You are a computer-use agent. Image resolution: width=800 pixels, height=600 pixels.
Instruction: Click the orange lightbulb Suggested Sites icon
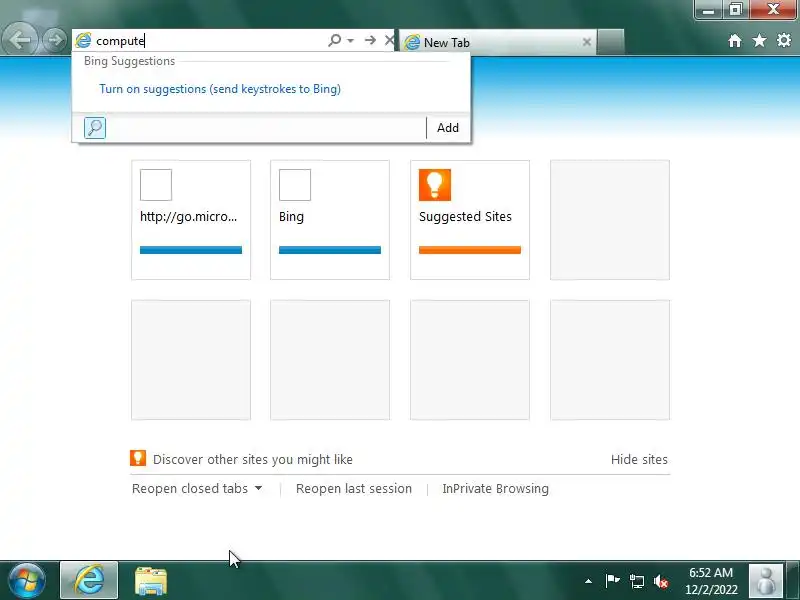tap(435, 185)
